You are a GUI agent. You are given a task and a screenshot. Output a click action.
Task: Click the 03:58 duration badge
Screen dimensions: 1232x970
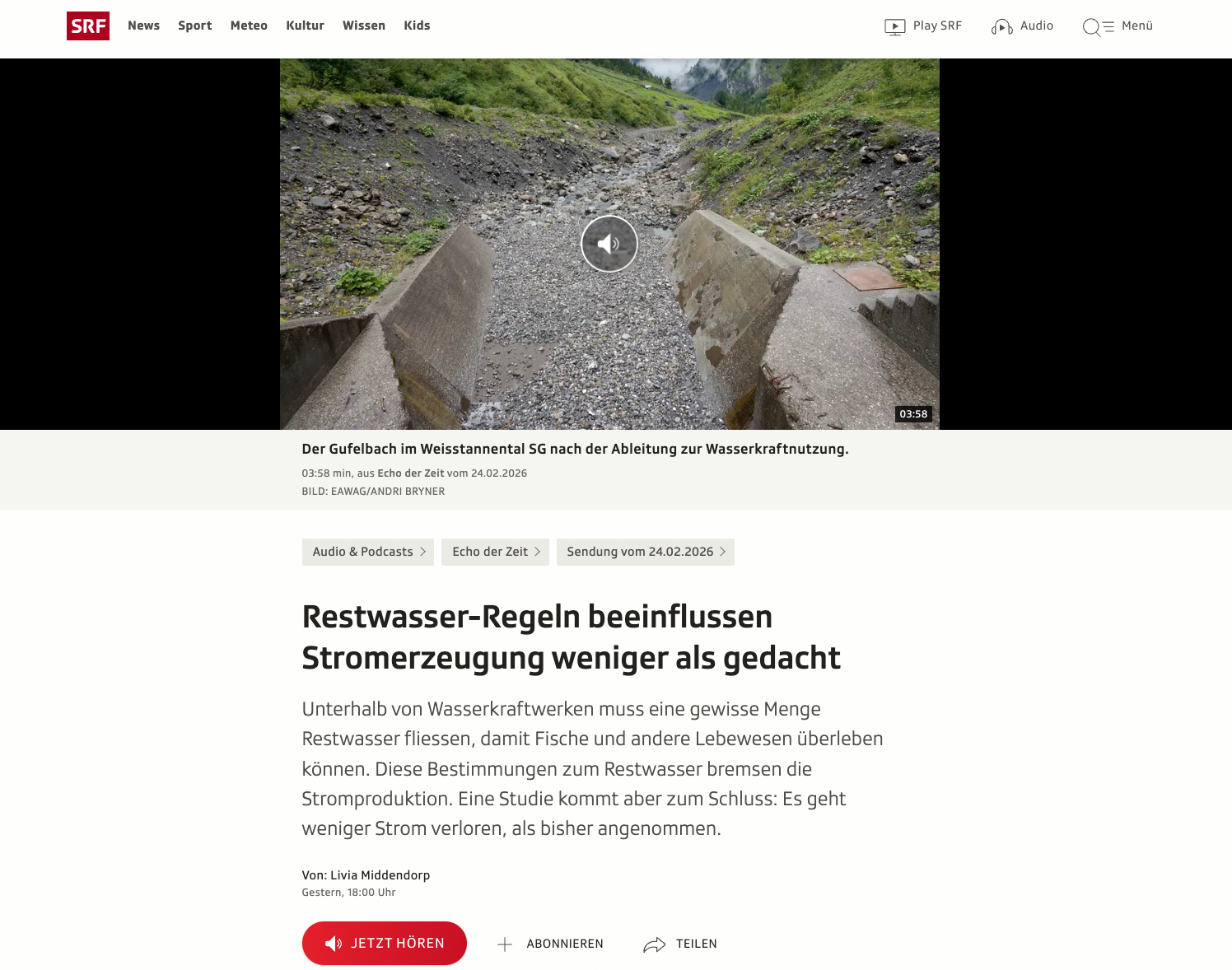click(913, 414)
